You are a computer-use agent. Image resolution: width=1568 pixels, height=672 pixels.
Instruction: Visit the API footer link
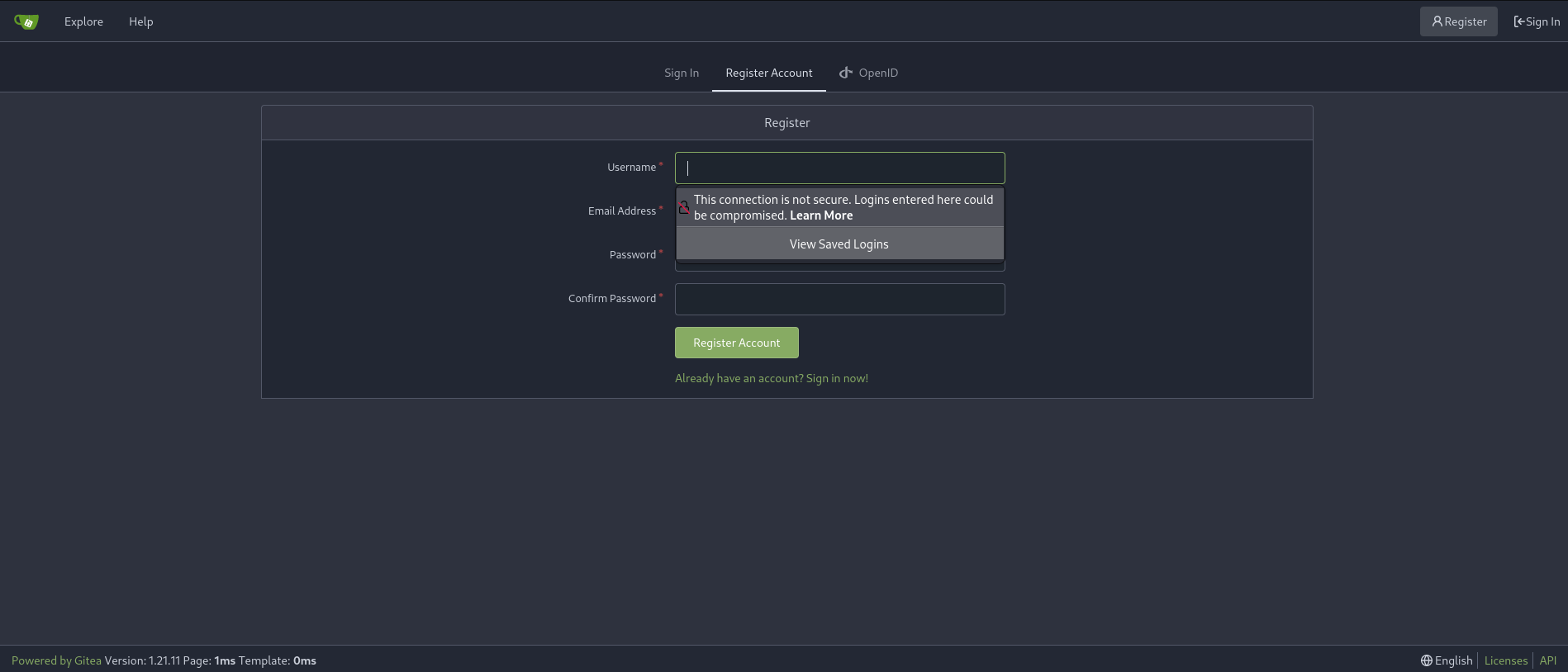pyautogui.click(x=1547, y=660)
